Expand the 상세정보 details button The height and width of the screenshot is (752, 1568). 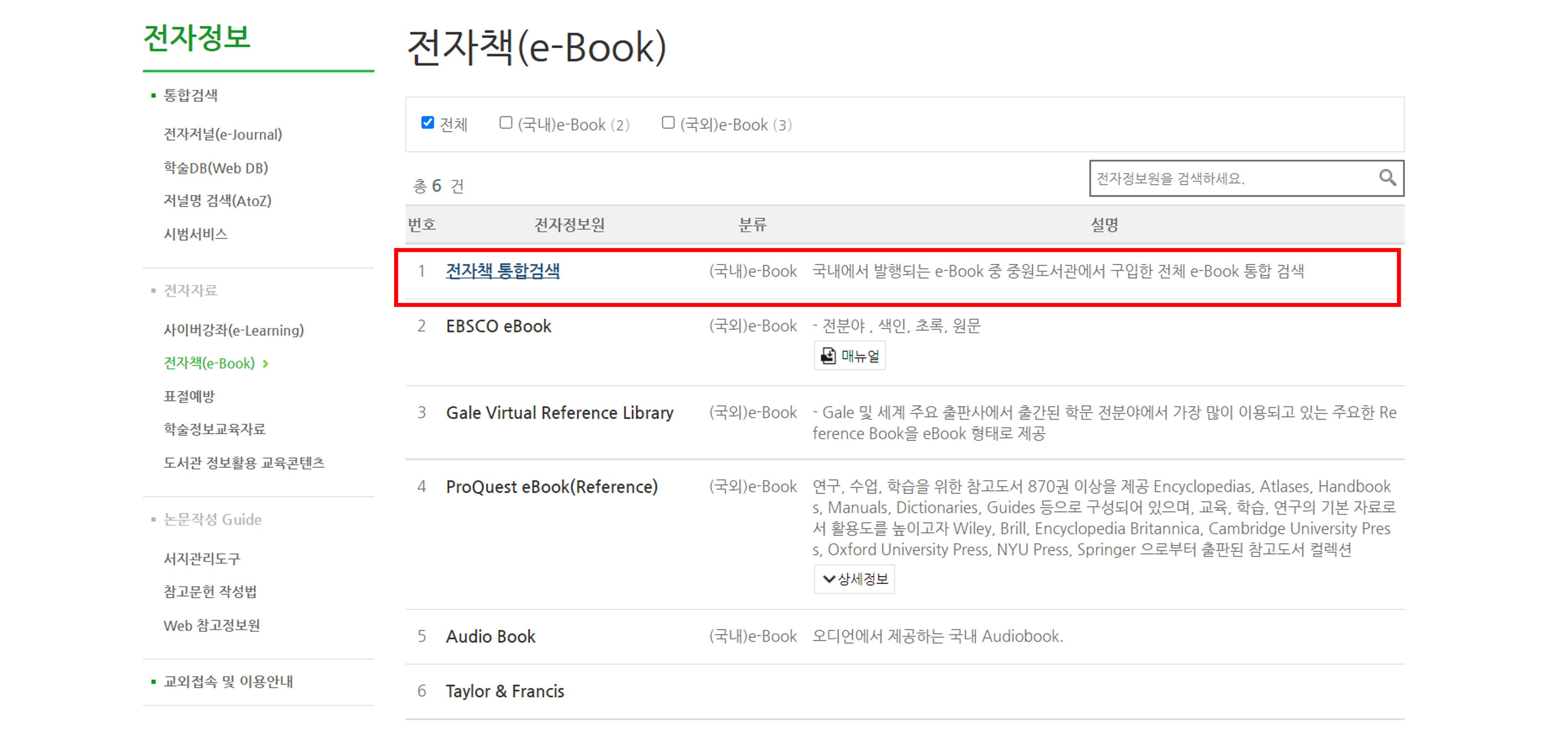tap(854, 578)
